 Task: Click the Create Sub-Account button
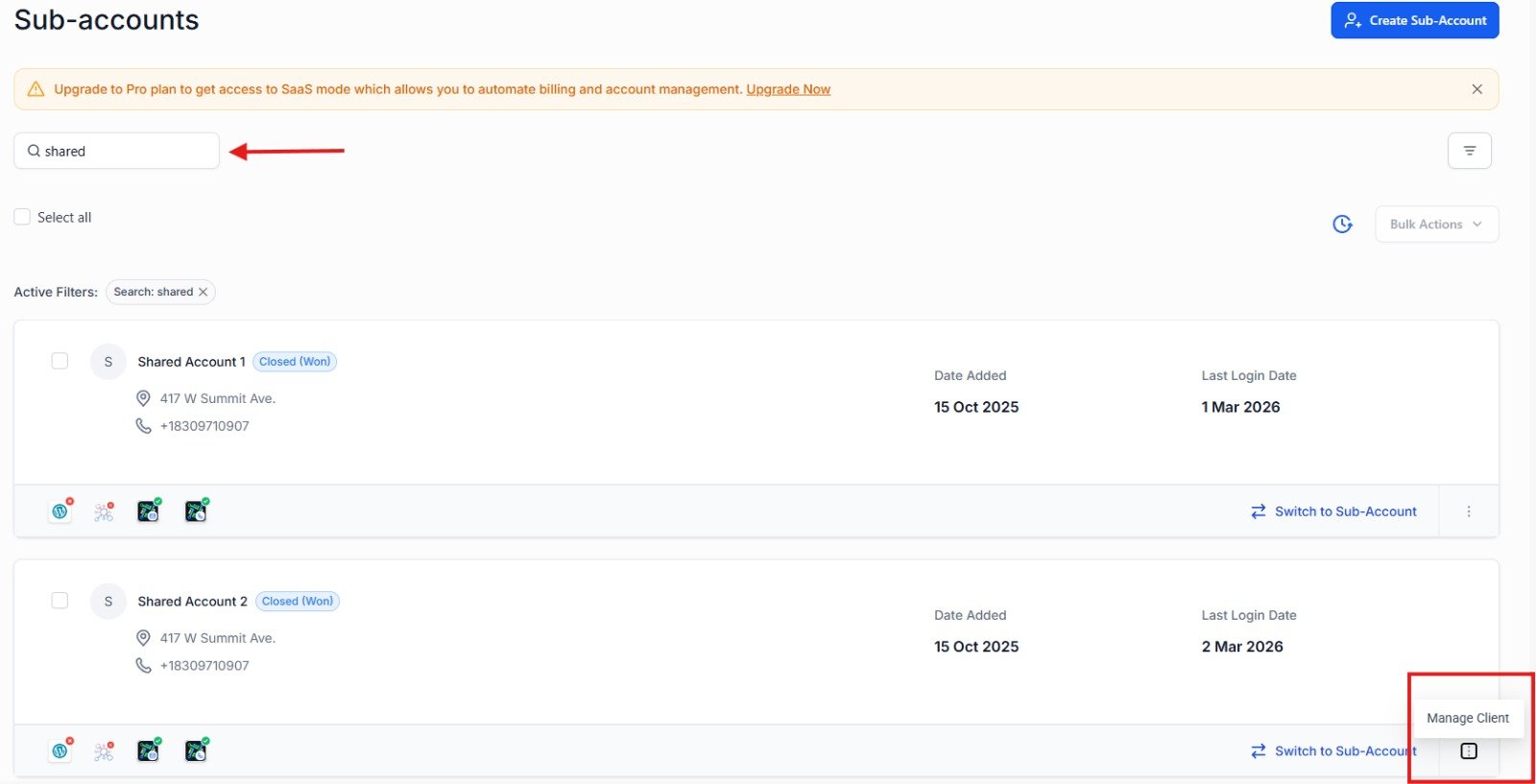(x=1414, y=20)
